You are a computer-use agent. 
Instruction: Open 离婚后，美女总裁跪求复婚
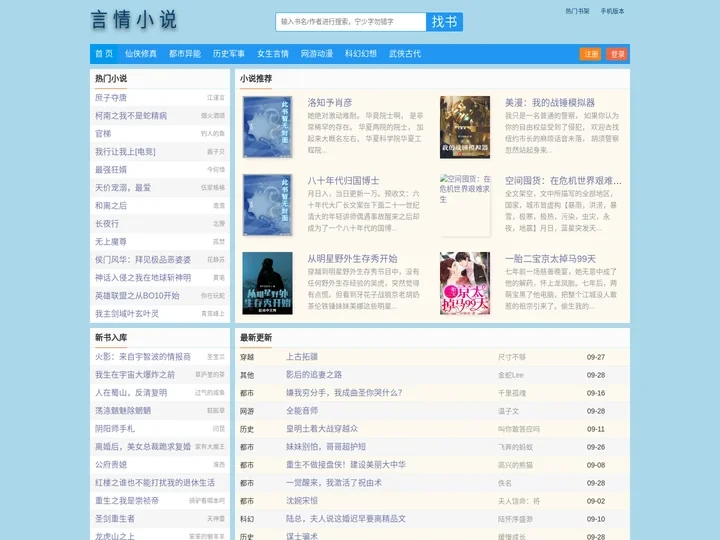(143, 446)
